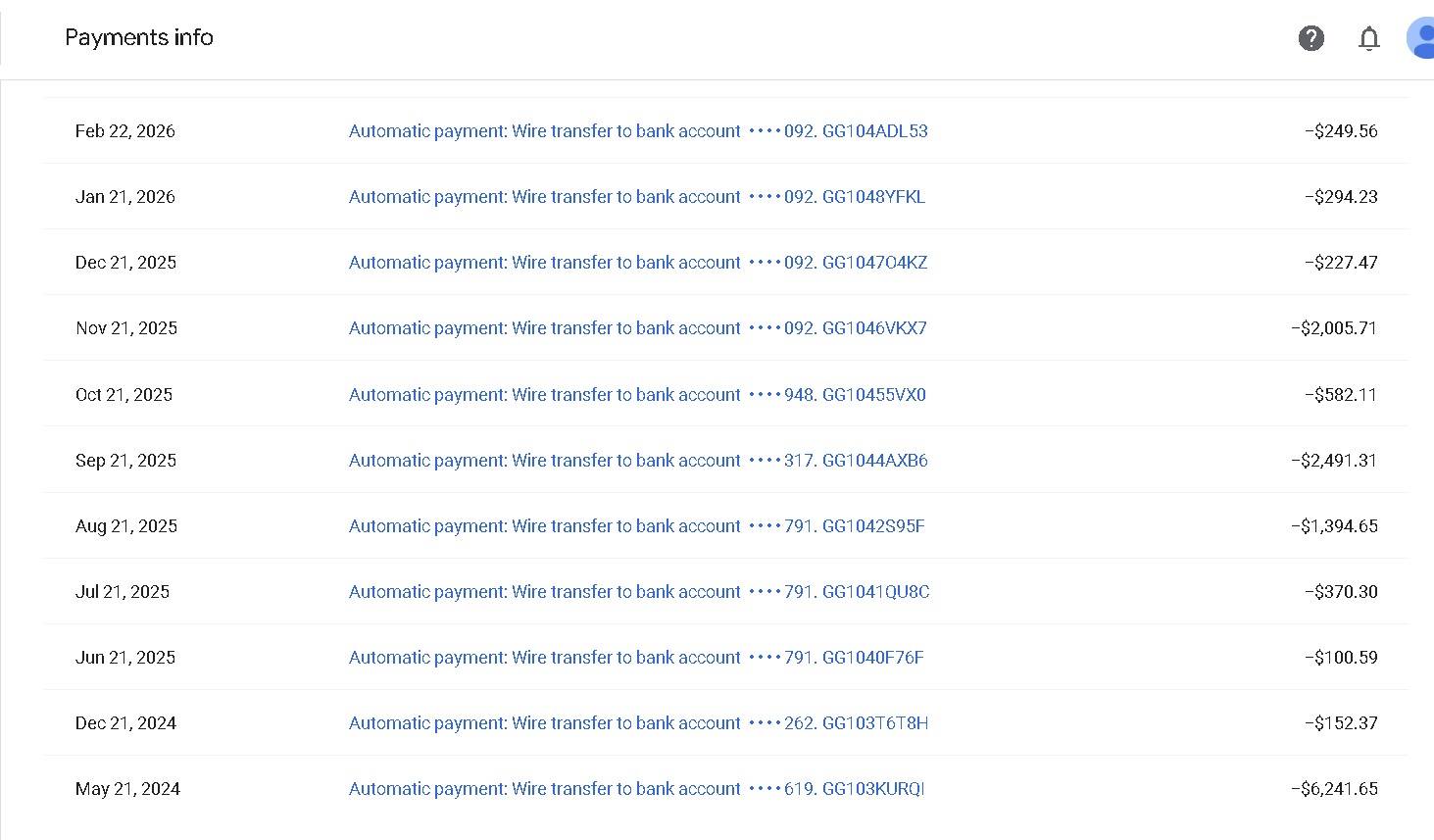The width and height of the screenshot is (1434, 840).
Task: Open the account profile avatar
Action: (1421, 38)
